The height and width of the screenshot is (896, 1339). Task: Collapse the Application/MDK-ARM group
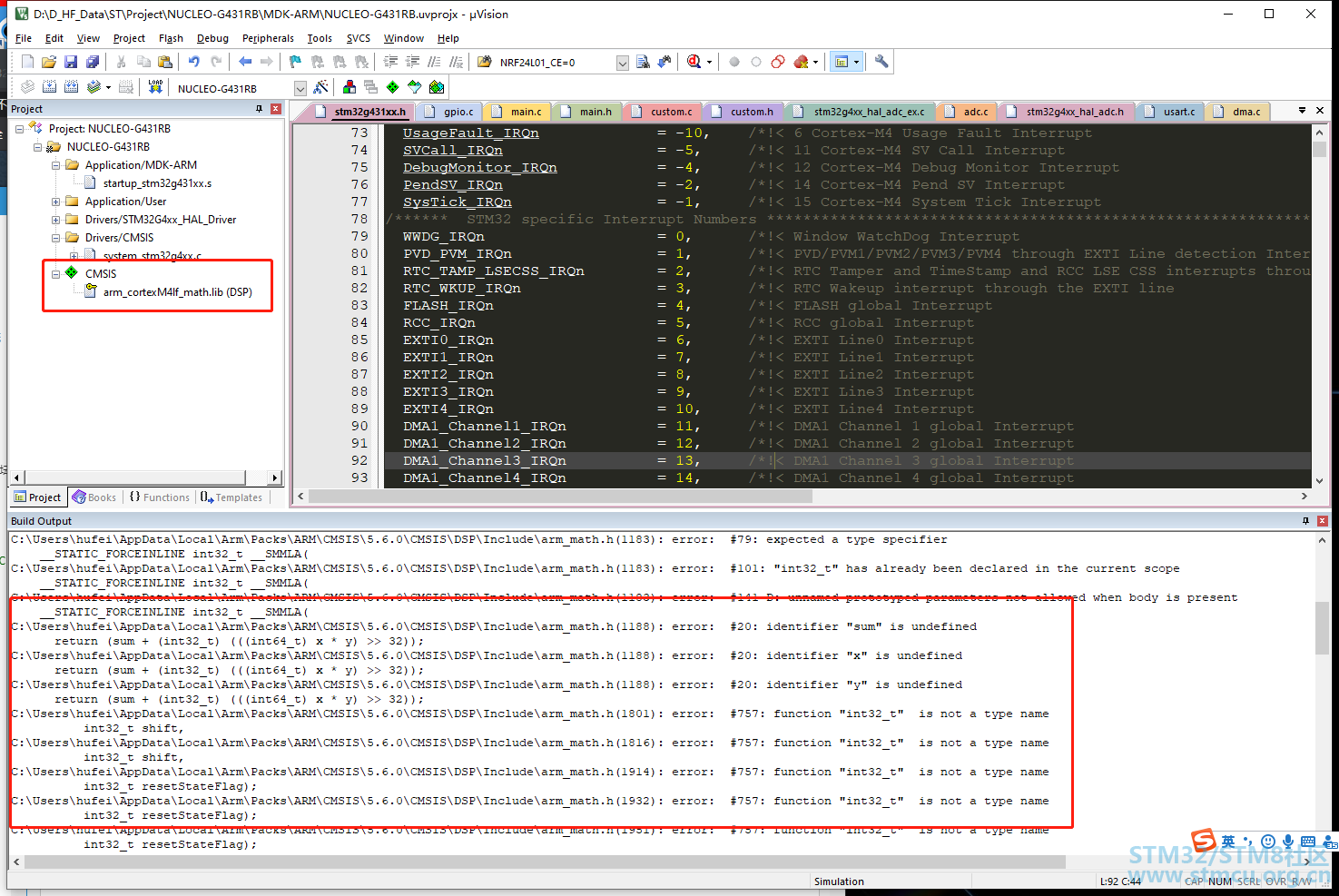(55, 165)
